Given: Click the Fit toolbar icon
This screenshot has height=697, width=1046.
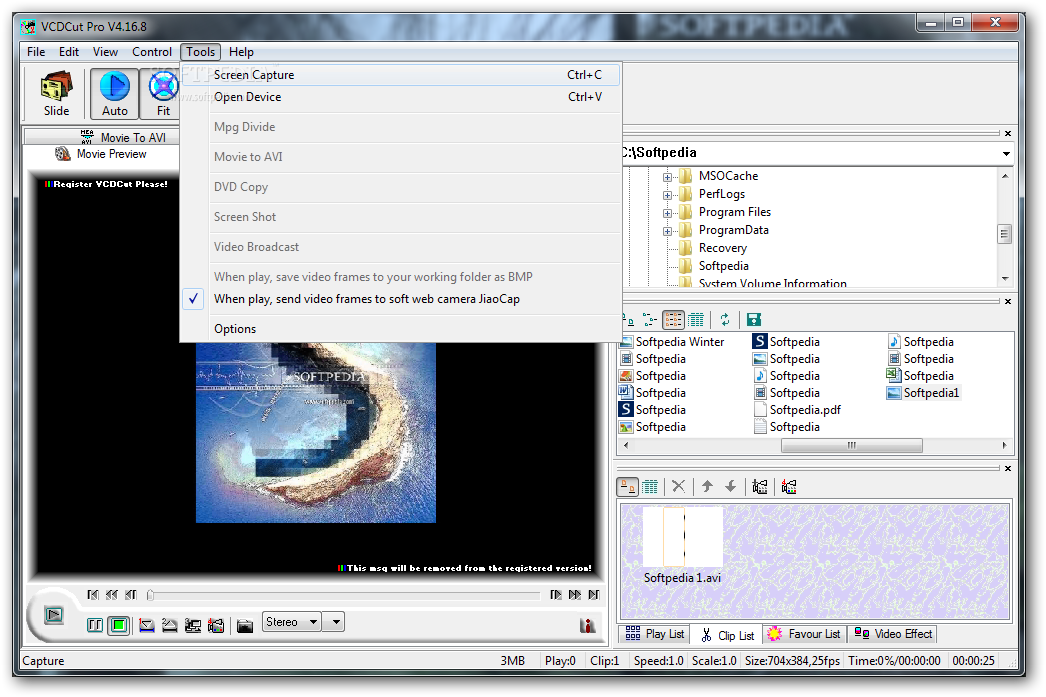Looking at the screenshot, I should point(163,93).
